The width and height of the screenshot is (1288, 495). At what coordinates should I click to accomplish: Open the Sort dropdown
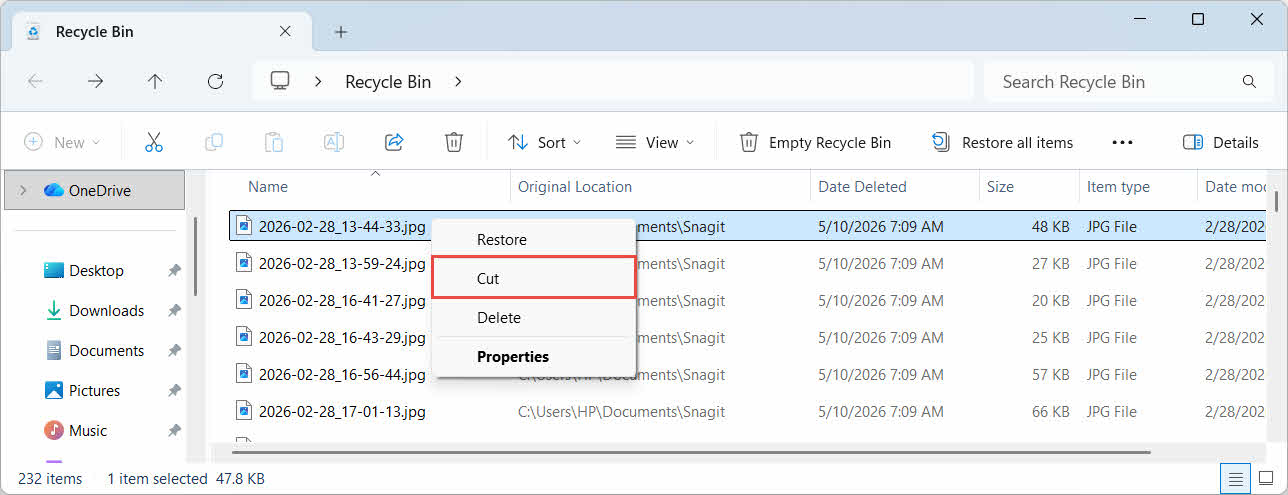click(x=544, y=142)
